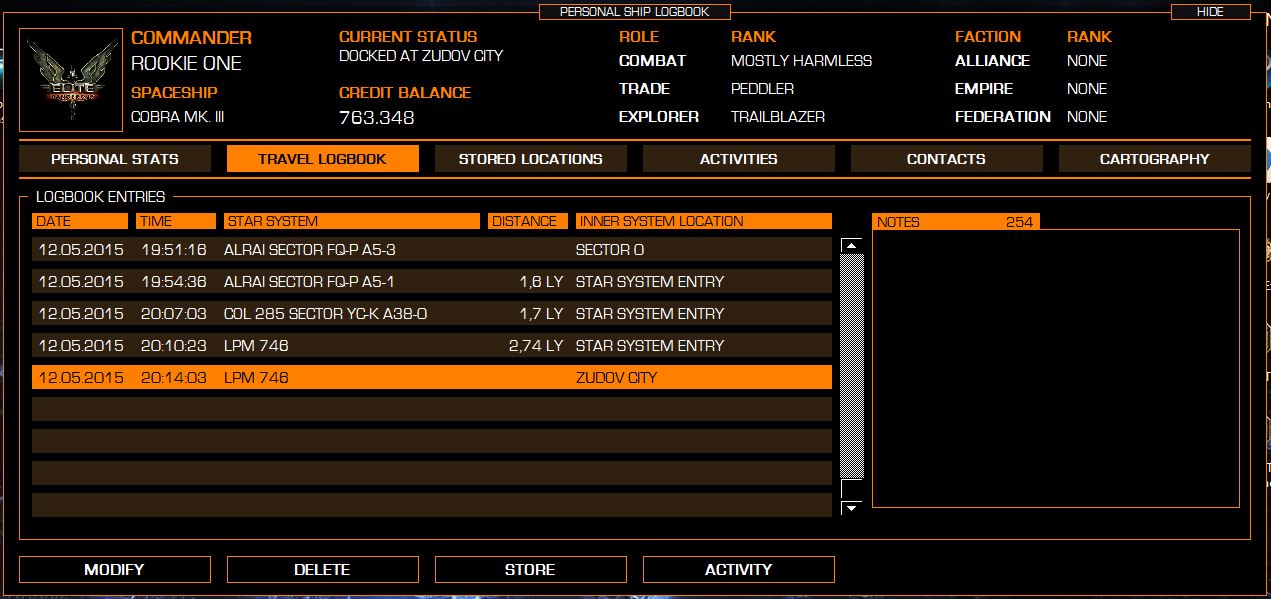Switch to the Activities tab
The image size is (1271, 599).
738,159
